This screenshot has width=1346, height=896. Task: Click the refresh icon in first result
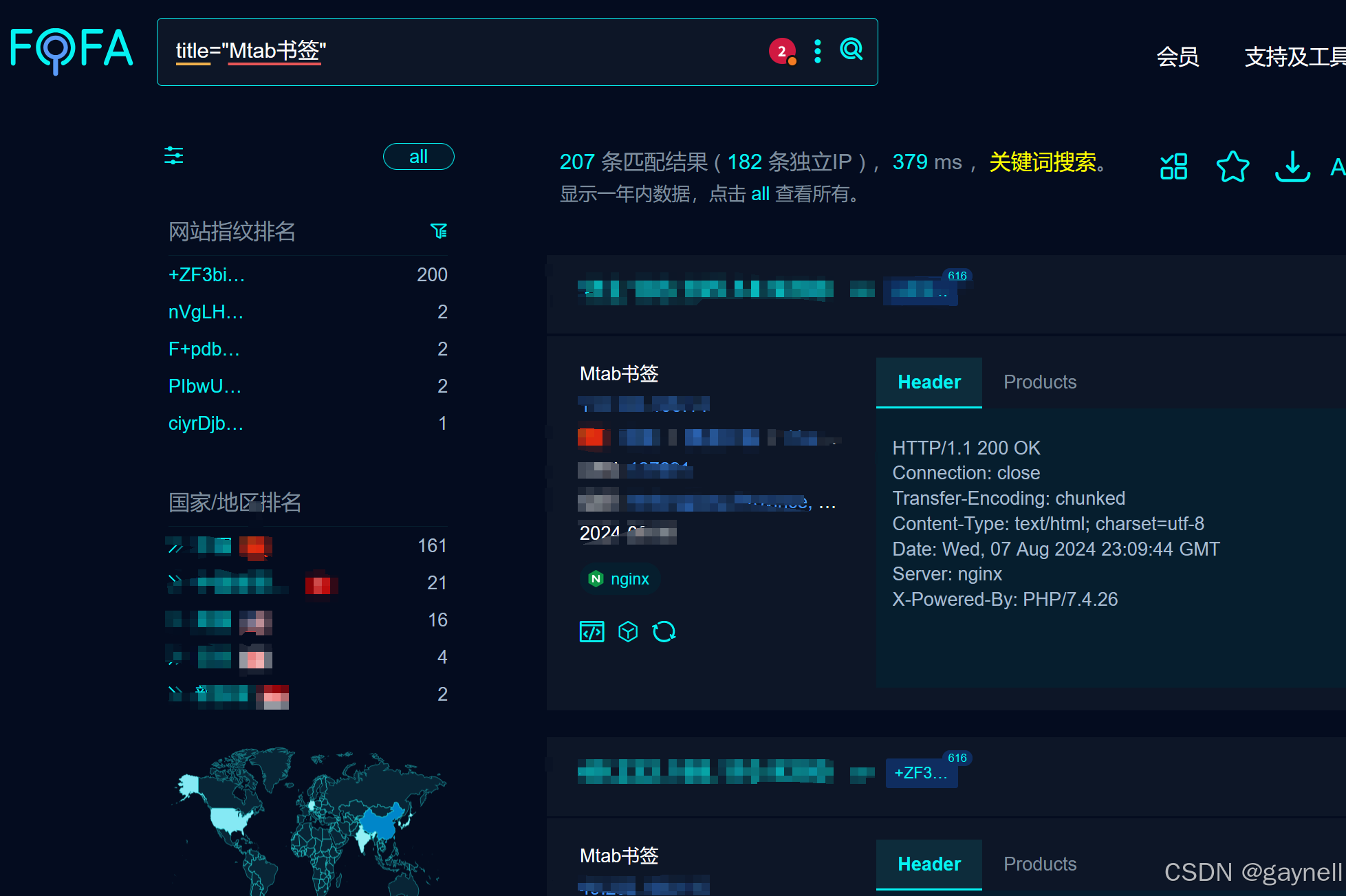pos(664,631)
